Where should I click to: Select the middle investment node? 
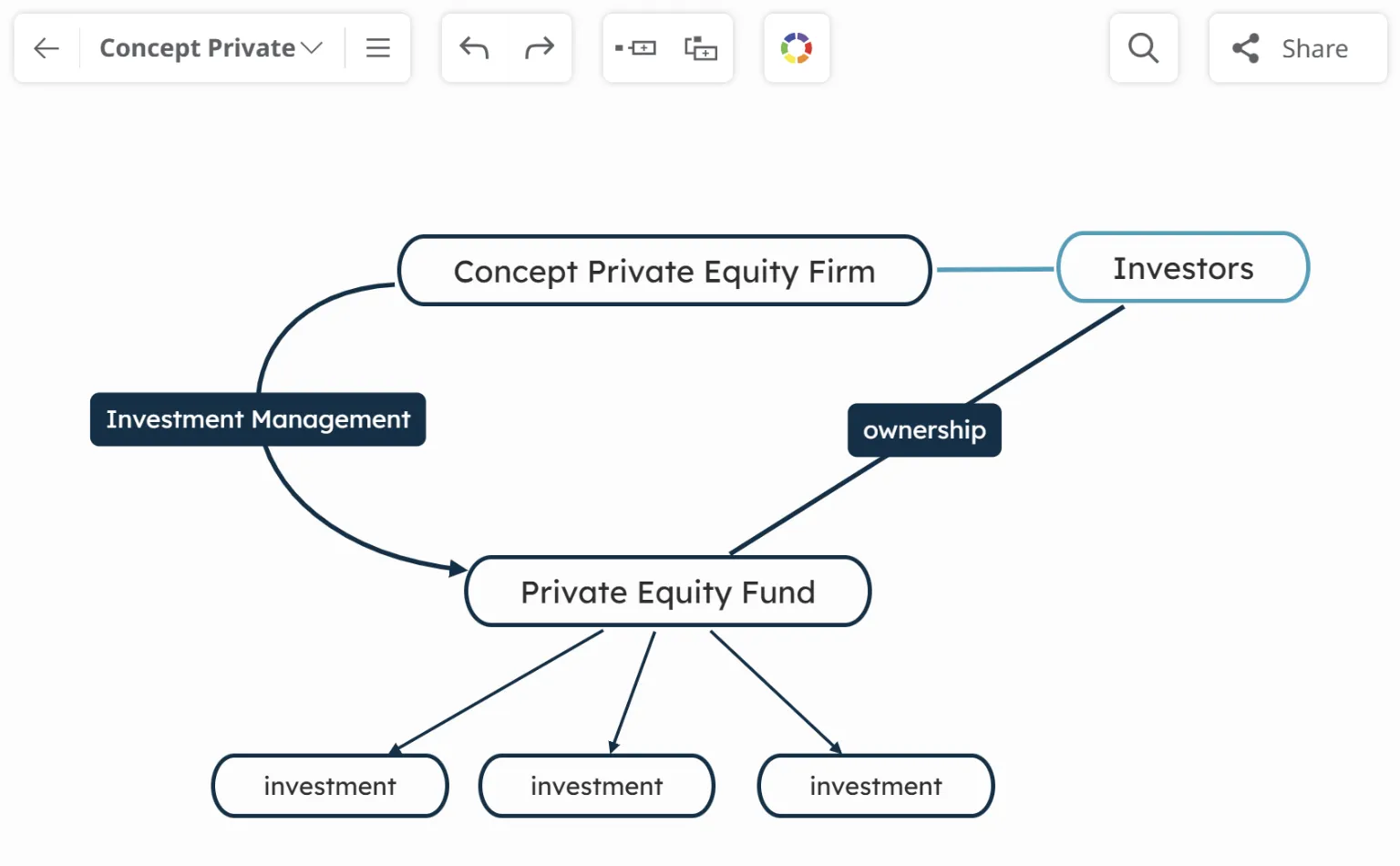tap(596, 786)
